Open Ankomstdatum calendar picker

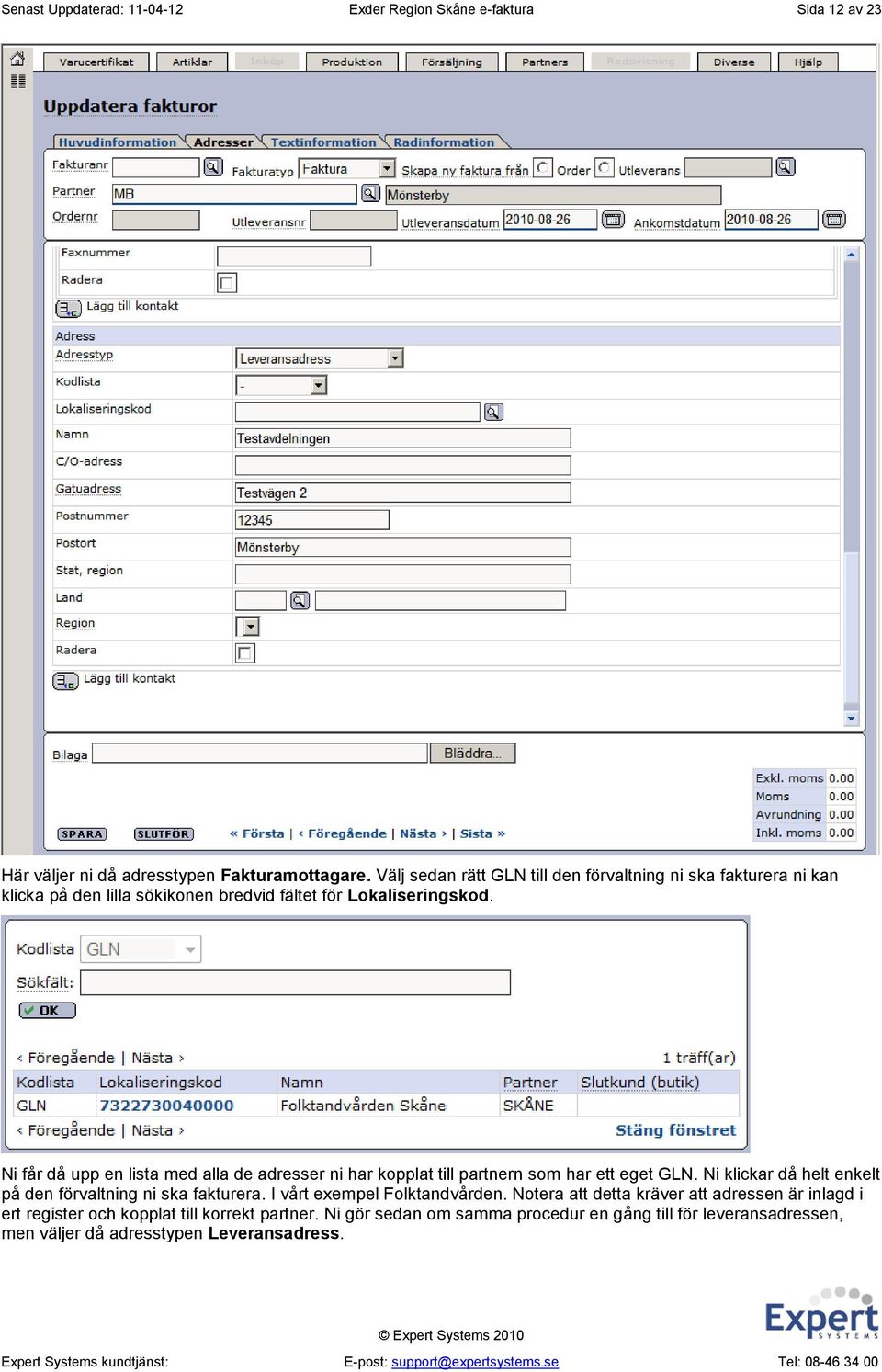(833, 220)
